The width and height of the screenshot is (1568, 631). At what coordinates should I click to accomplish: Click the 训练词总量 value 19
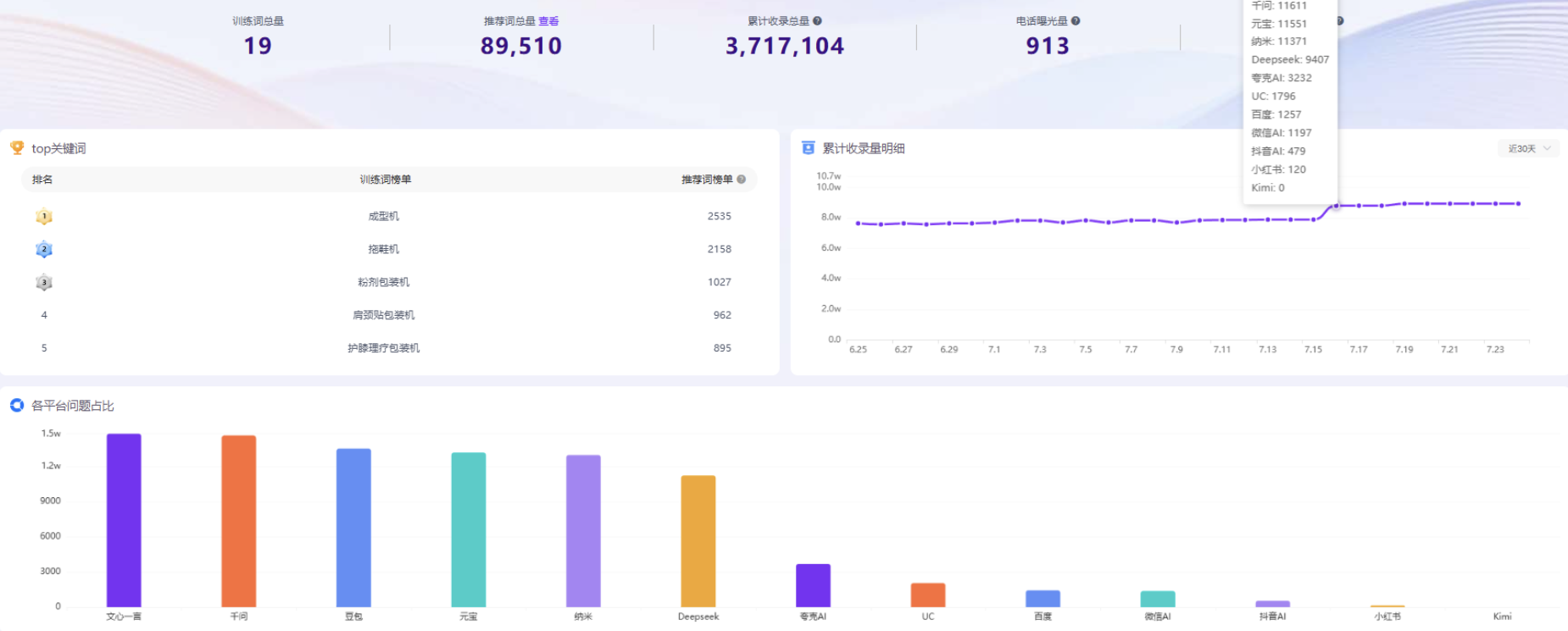[x=258, y=46]
